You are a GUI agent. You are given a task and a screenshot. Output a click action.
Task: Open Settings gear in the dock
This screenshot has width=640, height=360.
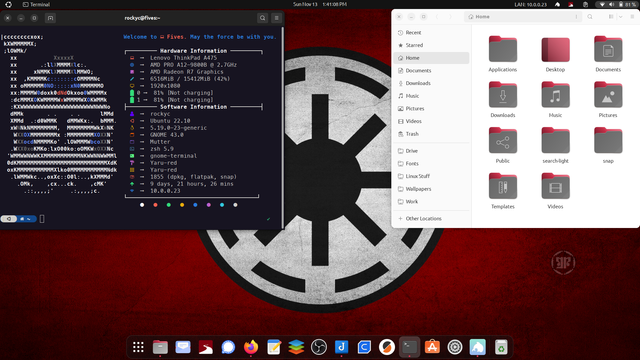point(455,347)
